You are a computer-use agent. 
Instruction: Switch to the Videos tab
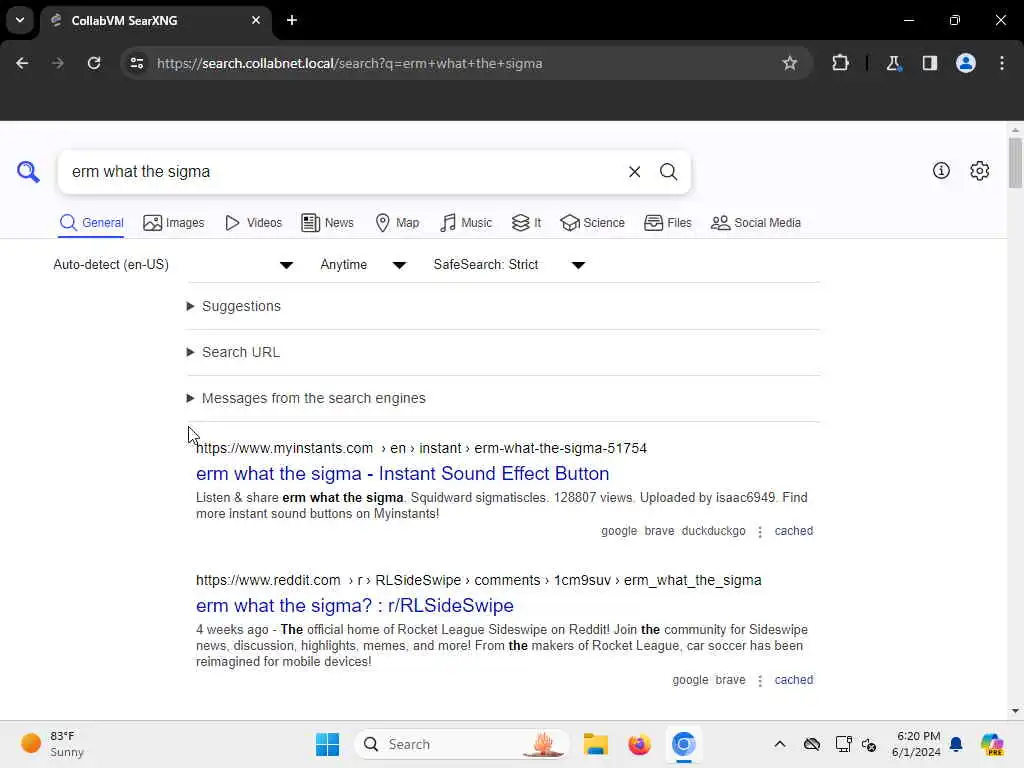253,223
